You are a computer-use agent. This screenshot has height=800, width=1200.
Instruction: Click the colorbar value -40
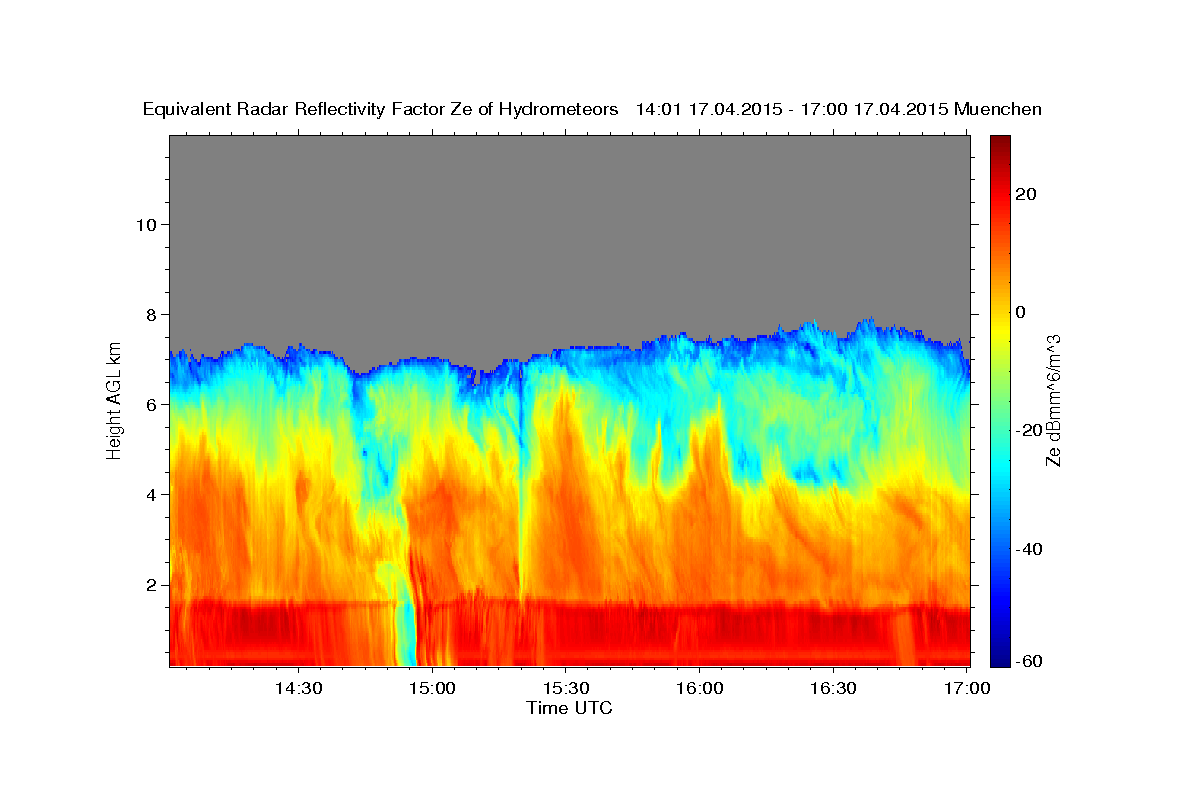[1030, 549]
